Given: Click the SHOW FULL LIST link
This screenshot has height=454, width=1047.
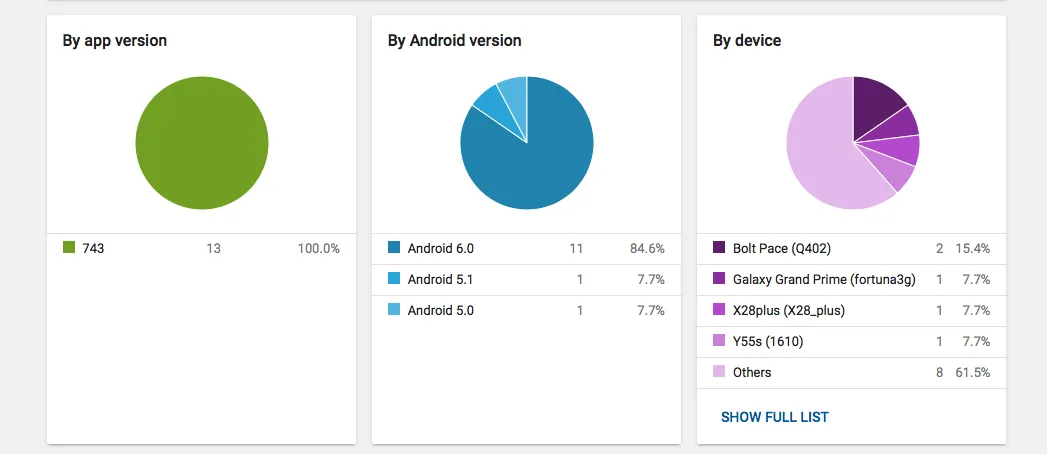Looking at the screenshot, I should tap(774, 417).
